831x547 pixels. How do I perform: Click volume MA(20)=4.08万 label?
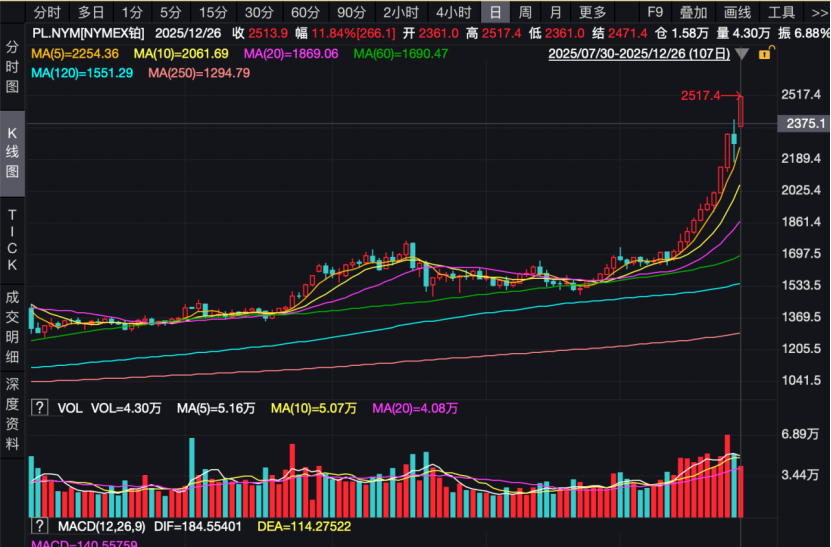tap(415, 408)
